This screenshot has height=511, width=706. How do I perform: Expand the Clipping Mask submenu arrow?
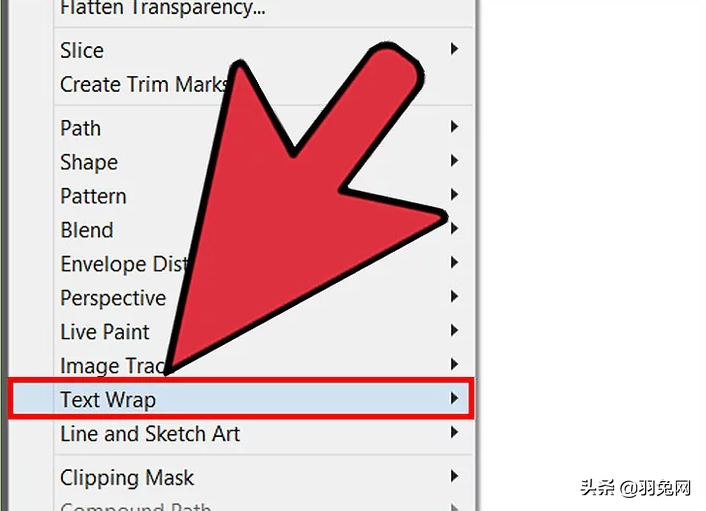pyautogui.click(x=454, y=476)
